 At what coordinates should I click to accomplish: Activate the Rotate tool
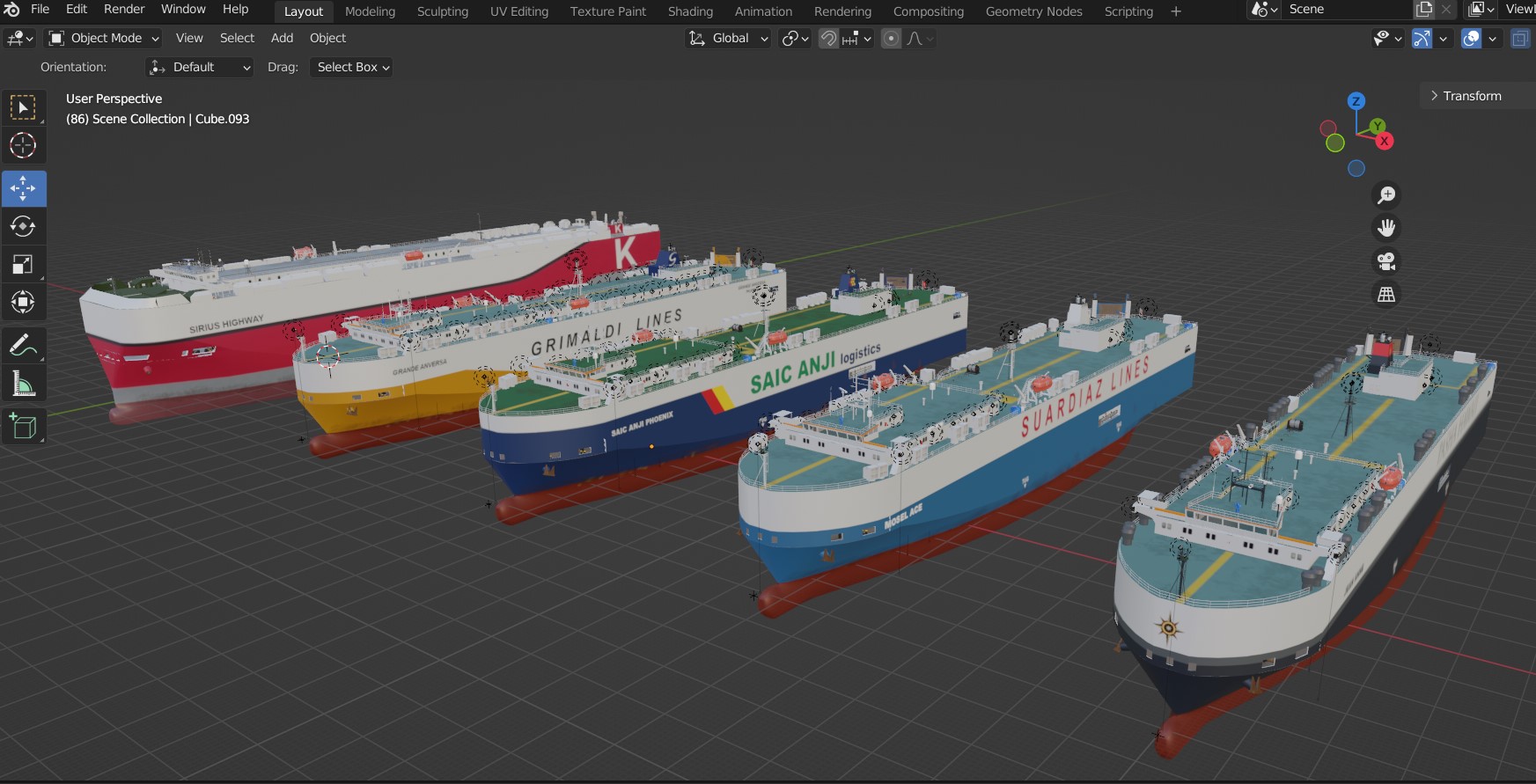pos(23,227)
